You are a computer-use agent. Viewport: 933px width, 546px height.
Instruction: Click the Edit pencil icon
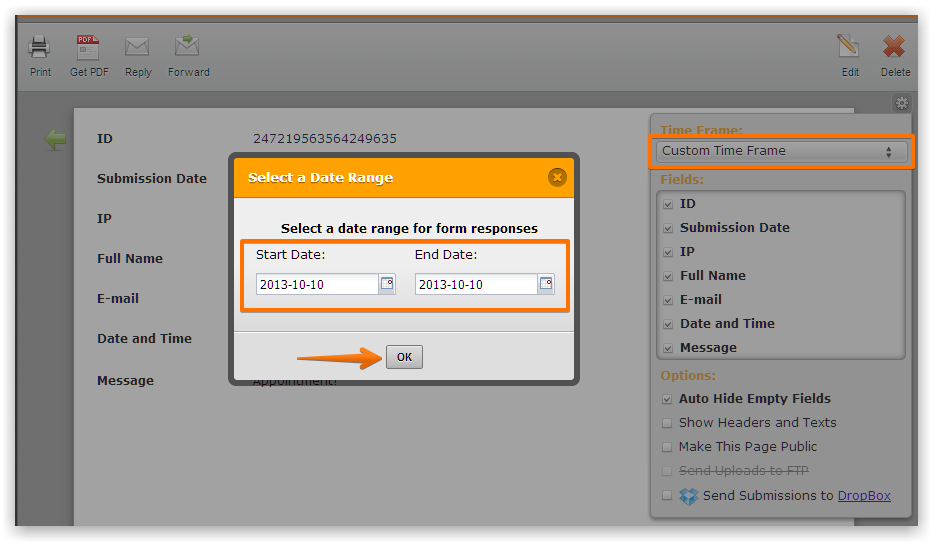coord(849,47)
